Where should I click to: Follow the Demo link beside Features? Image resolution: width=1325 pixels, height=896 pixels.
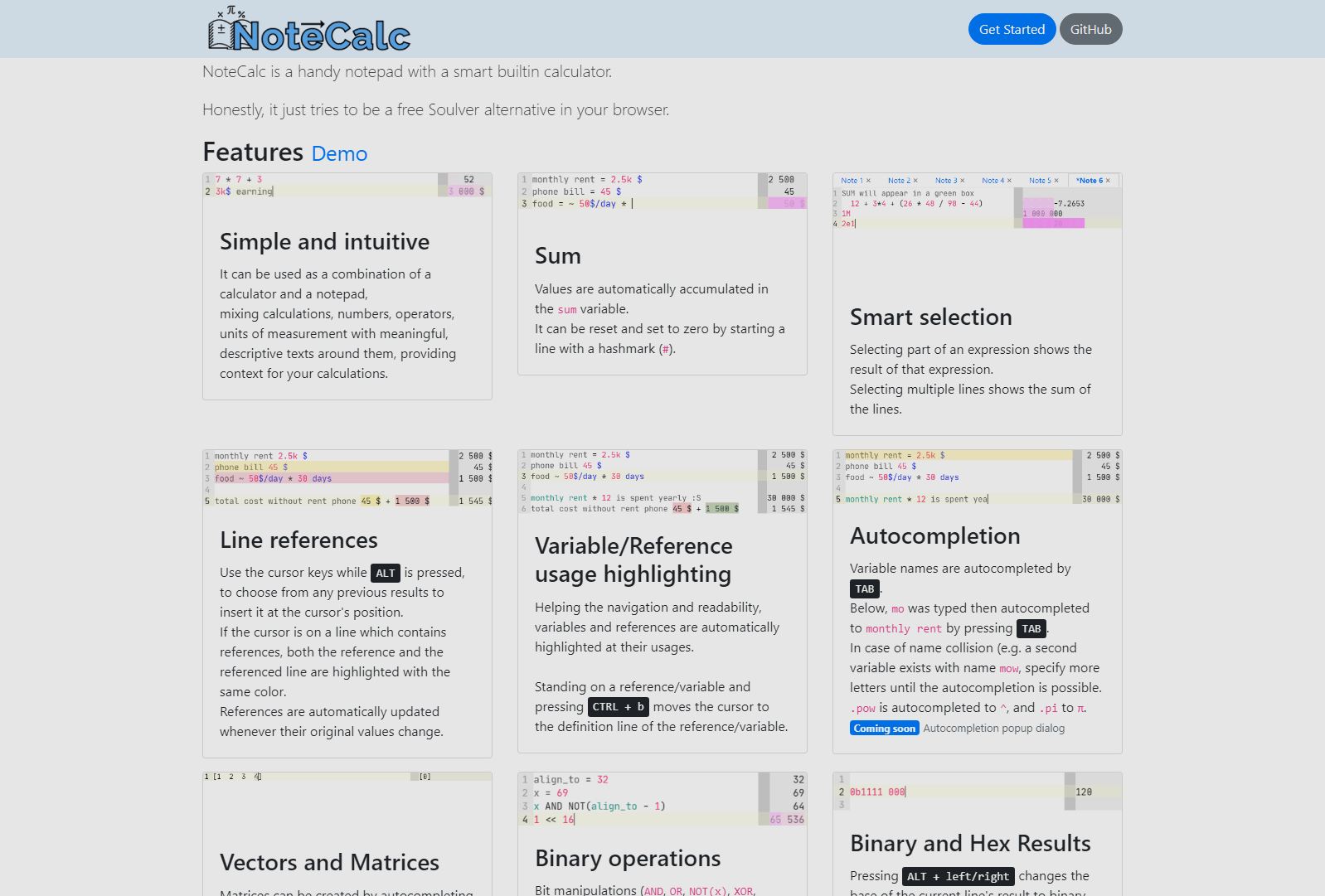(x=339, y=153)
